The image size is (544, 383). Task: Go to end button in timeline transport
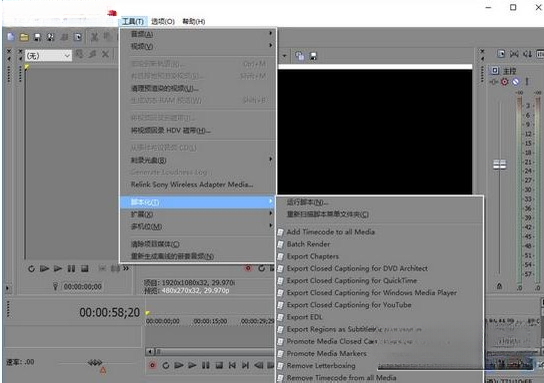[245, 365]
